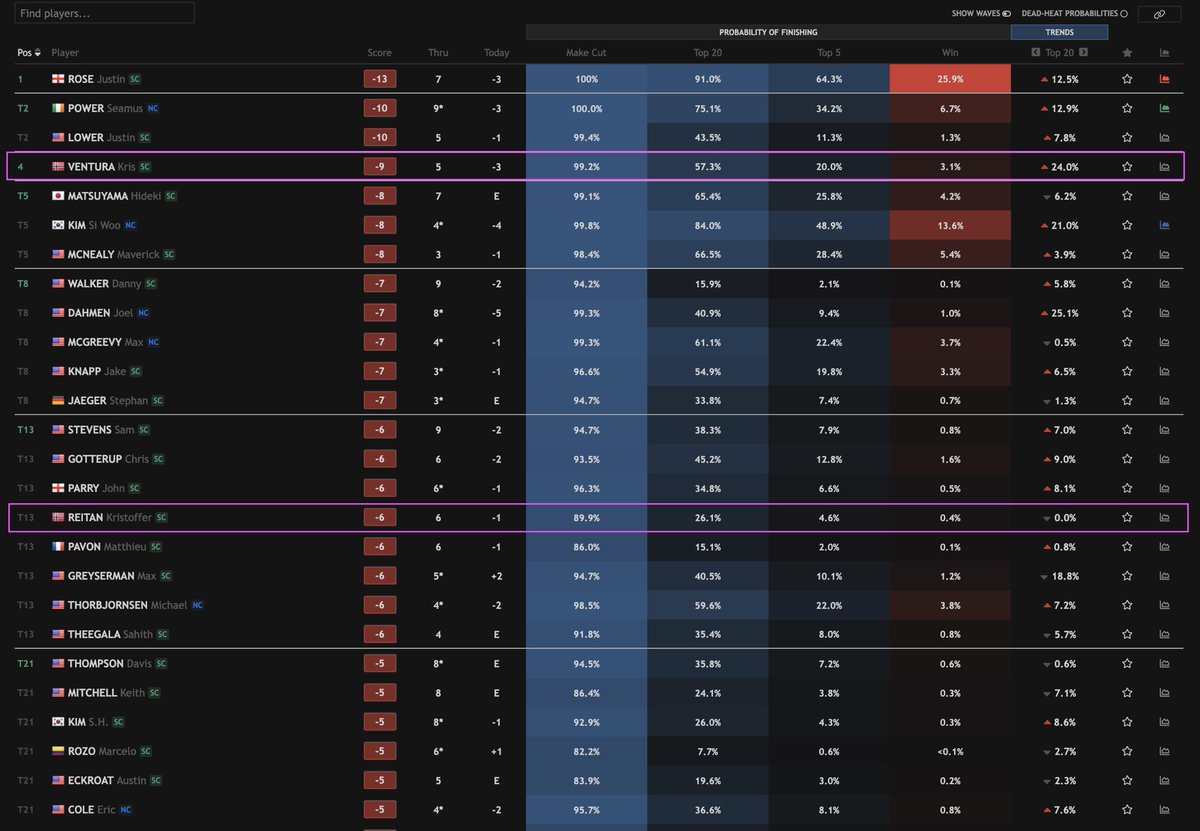The image size is (1200, 831).
Task: Open chart for VENTURA Kris row
Action: (x=1164, y=167)
